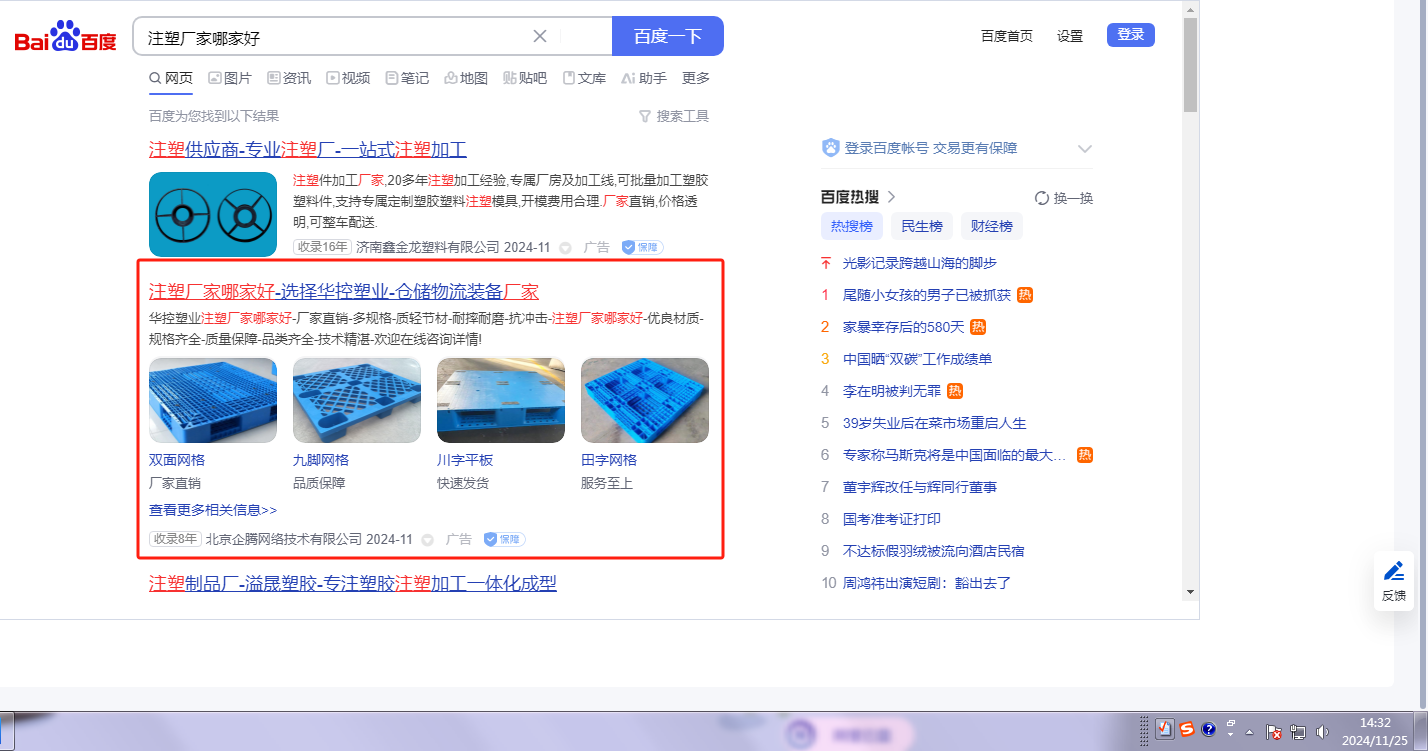
Task: Clear the search box with X icon
Action: (x=540, y=36)
